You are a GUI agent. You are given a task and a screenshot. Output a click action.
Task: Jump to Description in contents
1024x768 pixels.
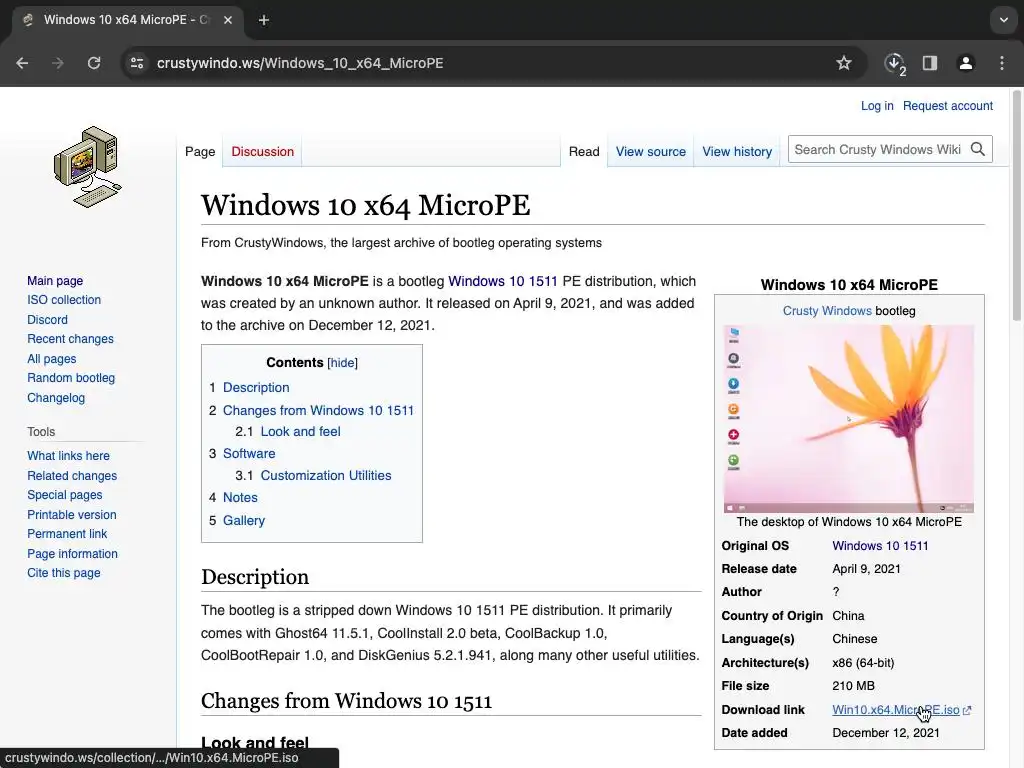tap(256, 387)
